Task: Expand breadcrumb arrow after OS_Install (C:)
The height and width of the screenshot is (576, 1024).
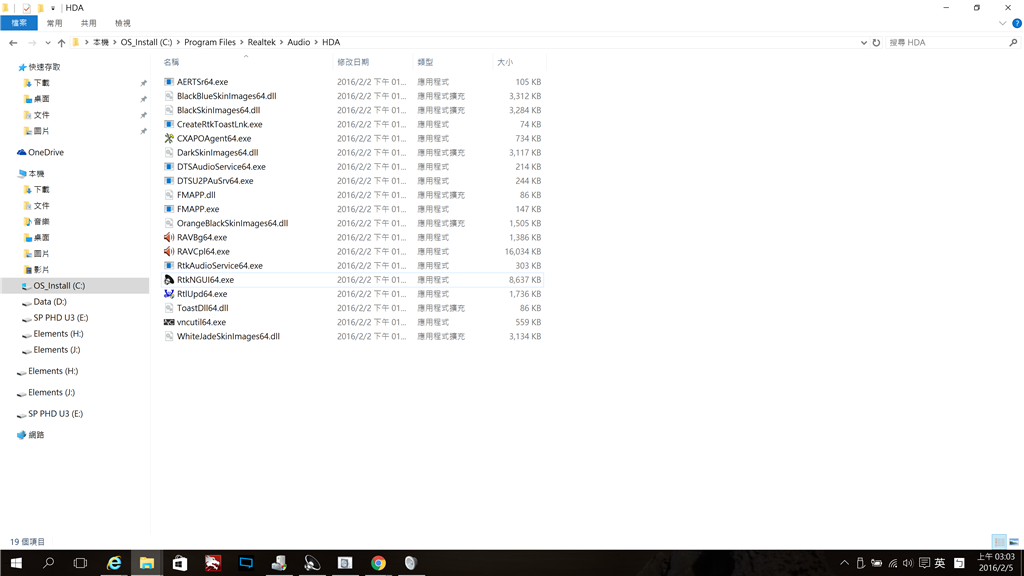Action: click(x=178, y=42)
